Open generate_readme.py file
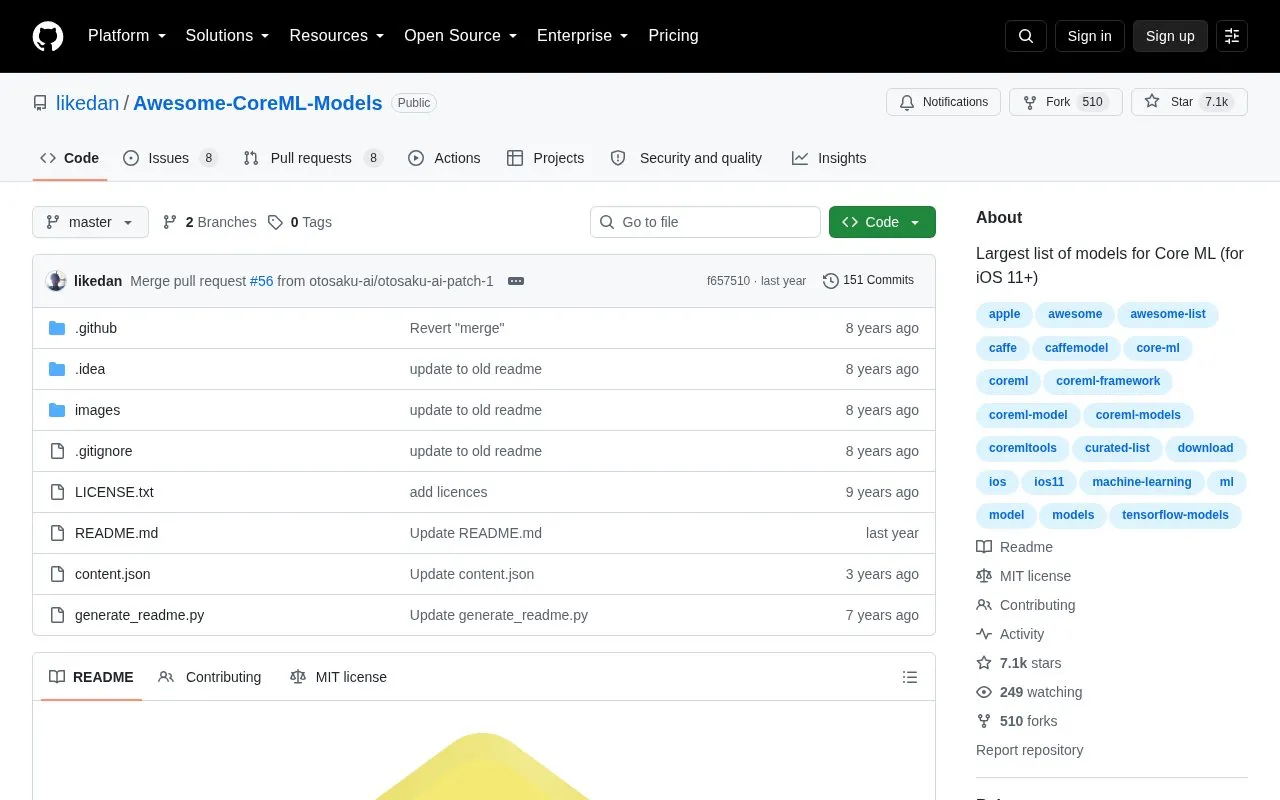The height and width of the screenshot is (800, 1280). [139, 615]
